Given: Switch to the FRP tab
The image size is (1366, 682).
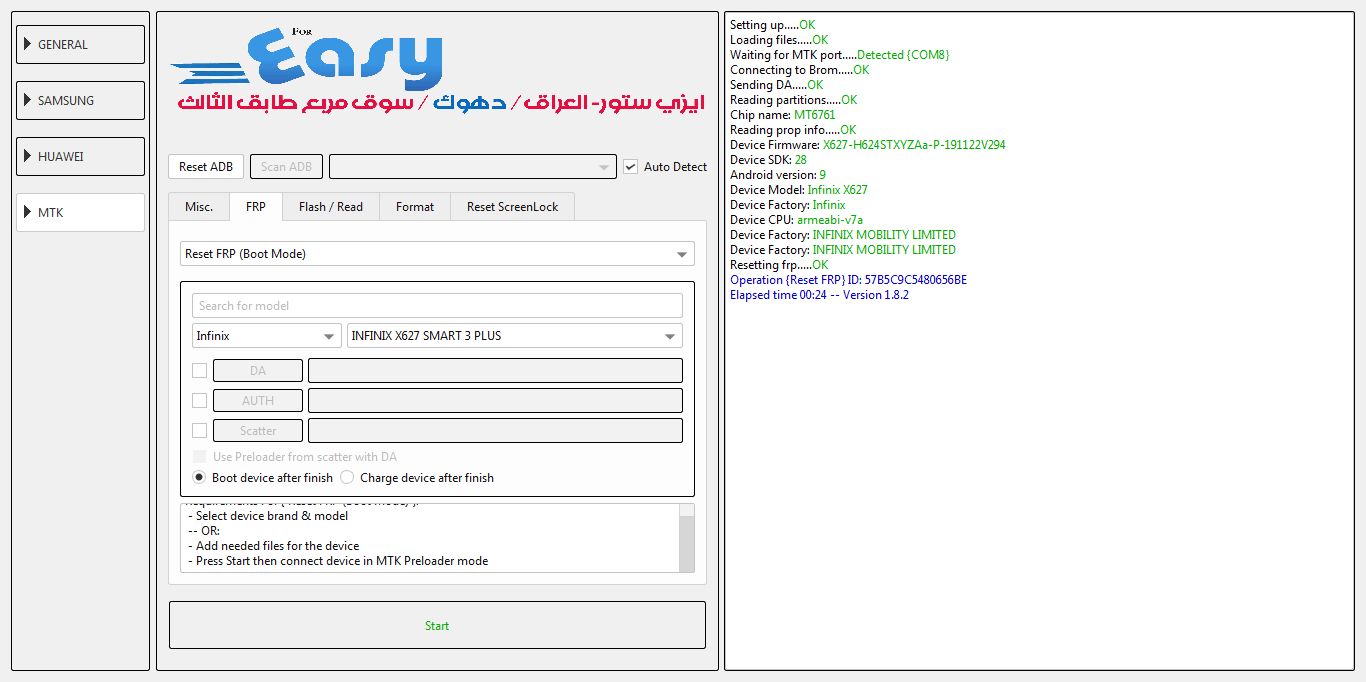Looking at the screenshot, I should [x=256, y=207].
